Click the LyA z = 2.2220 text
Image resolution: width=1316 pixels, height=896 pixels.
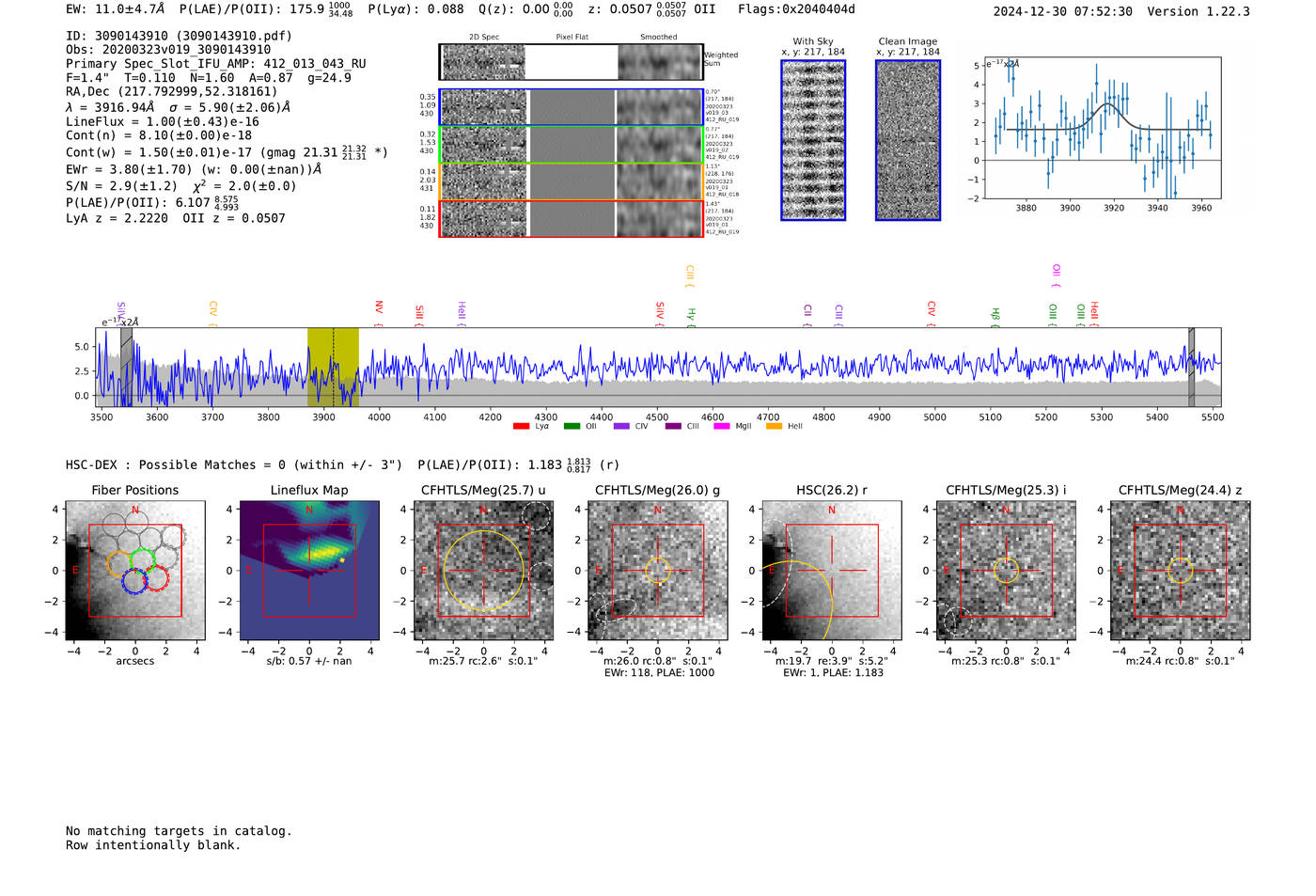pos(117,218)
